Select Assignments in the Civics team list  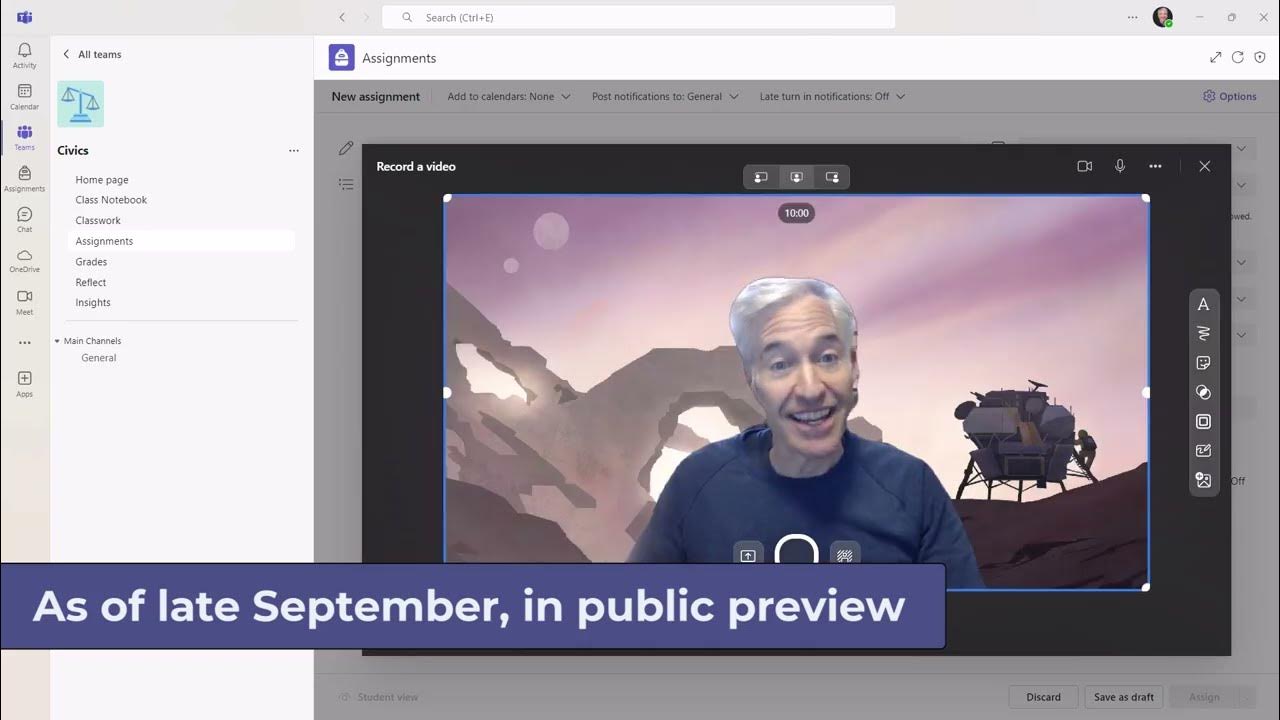point(181,241)
